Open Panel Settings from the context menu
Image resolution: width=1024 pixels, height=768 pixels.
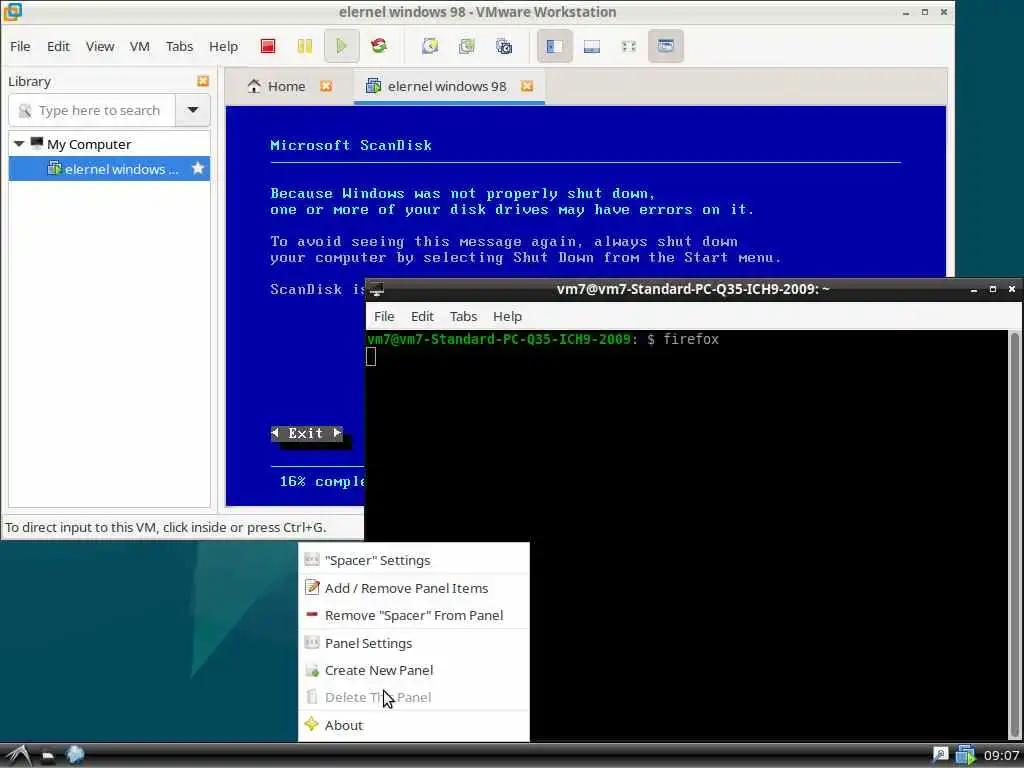coord(413,643)
